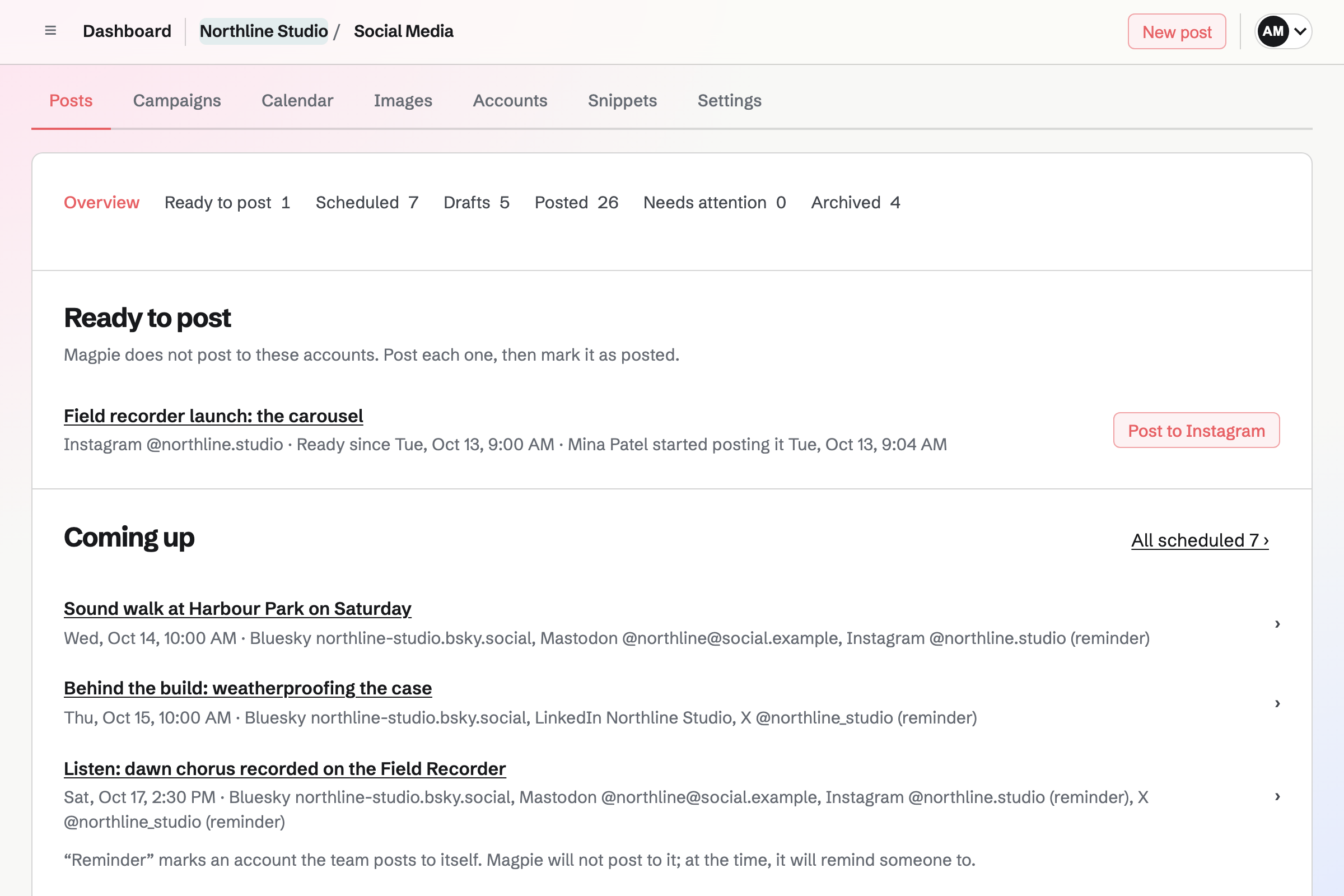Open the AM account avatar menu

pos(1283,31)
